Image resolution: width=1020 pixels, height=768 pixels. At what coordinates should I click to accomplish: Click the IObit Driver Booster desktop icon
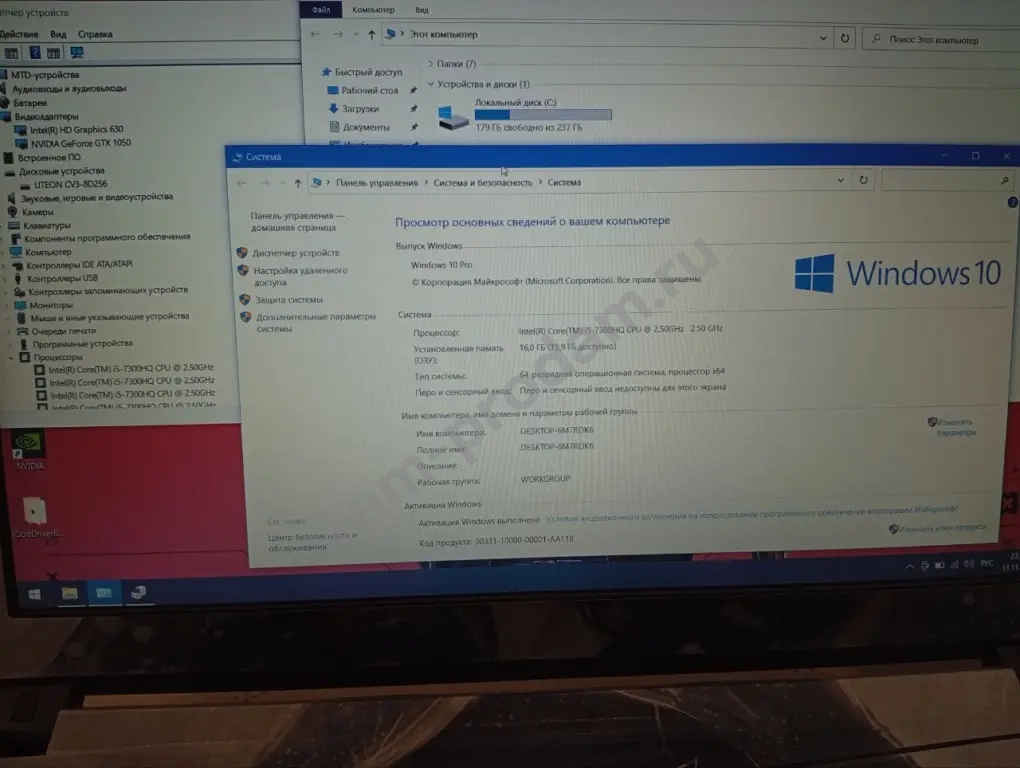click(x=35, y=515)
